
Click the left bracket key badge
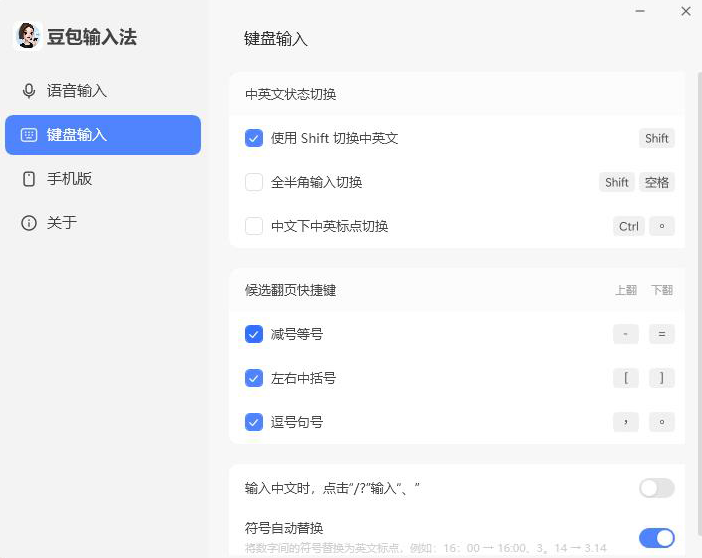point(626,378)
